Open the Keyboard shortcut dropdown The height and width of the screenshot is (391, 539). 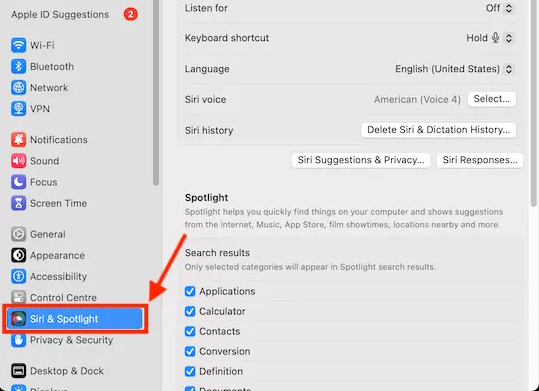click(x=509, y=37)
